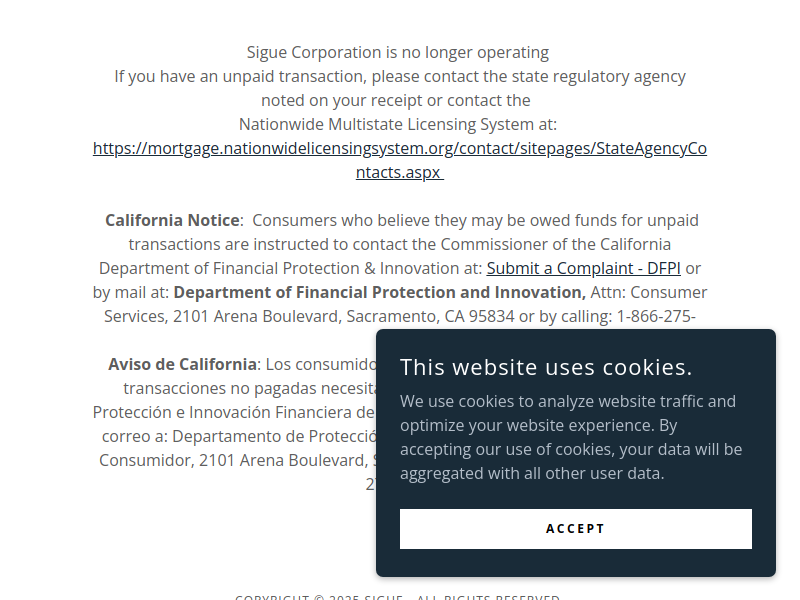Screen dimensions: 800x600
Task: Click 'noted on your receipt or contact the'
Action: coord(396,101)
